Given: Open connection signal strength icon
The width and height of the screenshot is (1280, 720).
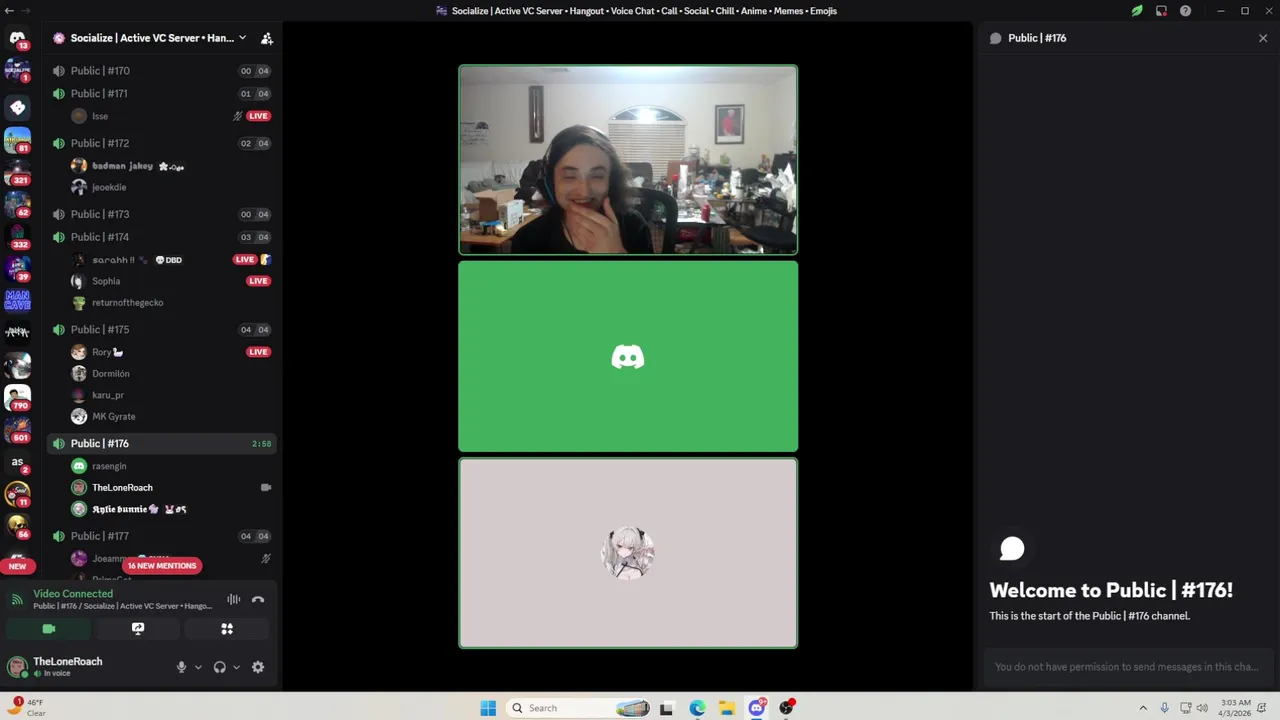Looking at the screenshot, I should pos(17,599).
